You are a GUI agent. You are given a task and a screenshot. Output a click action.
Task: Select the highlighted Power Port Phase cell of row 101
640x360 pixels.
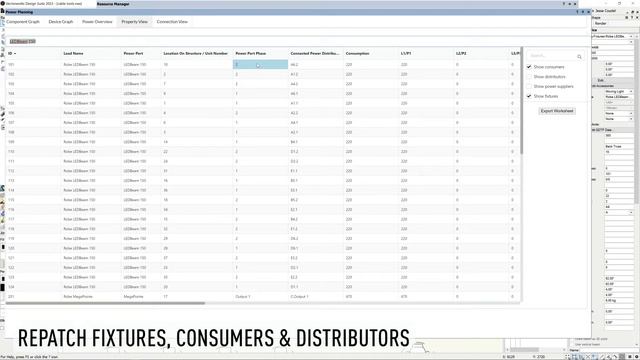point(260,64)
